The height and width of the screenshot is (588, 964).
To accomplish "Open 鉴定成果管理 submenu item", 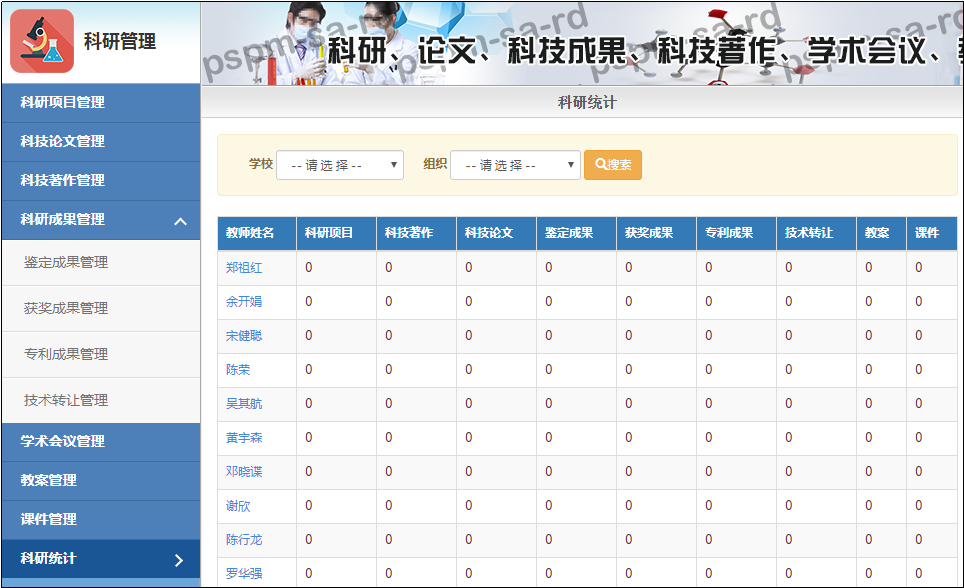I will (x=66, y=263).
